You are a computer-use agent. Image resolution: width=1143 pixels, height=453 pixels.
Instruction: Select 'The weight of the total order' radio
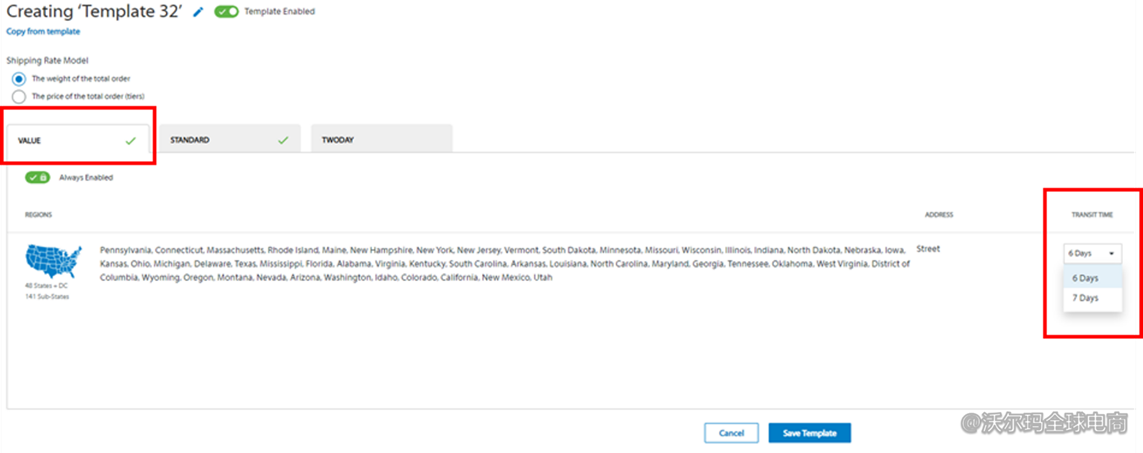19,78
